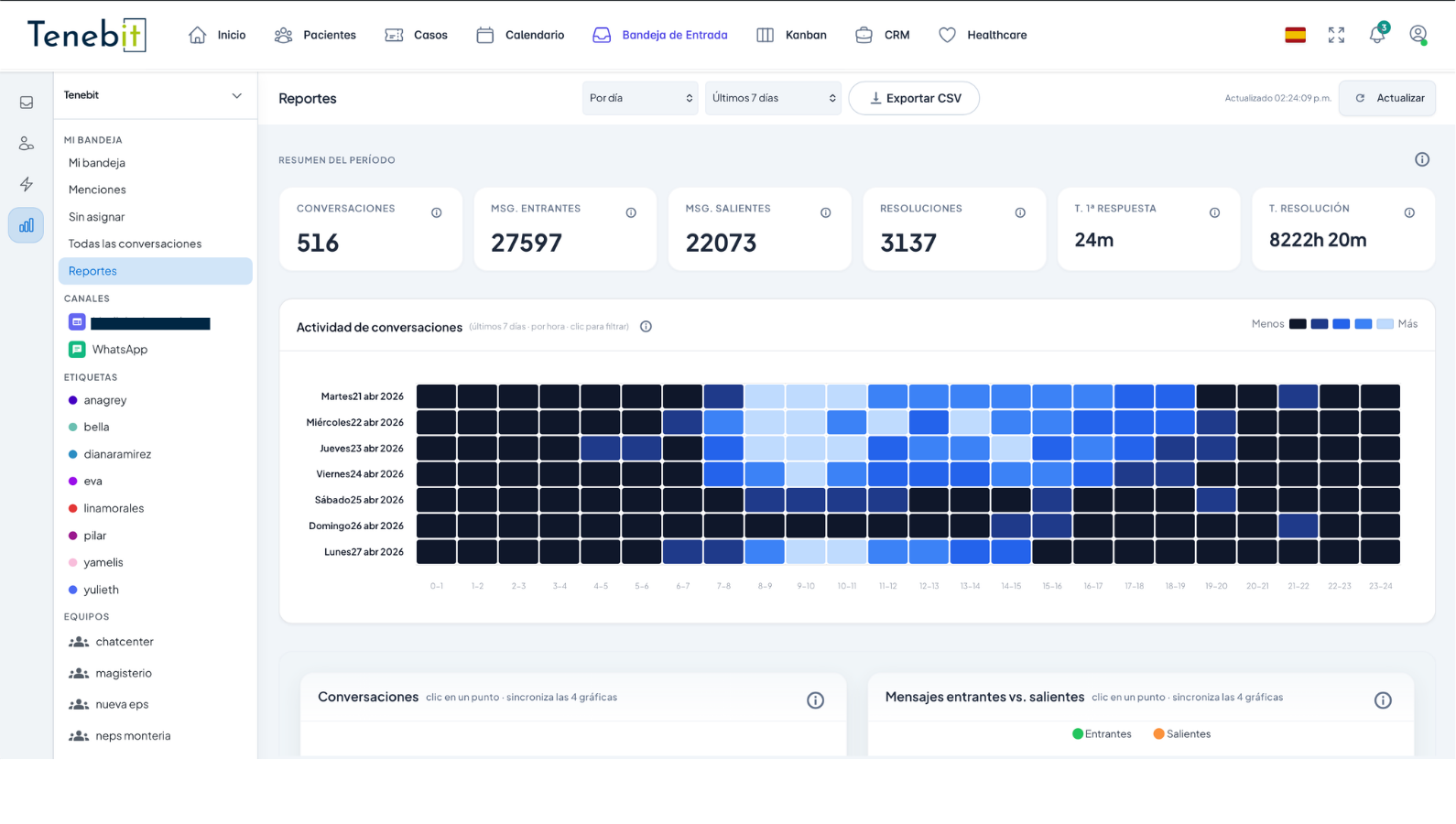1456x824 pixels.
Task: Open the Últimos 7 días range dropdown
Action: (773, 98)
